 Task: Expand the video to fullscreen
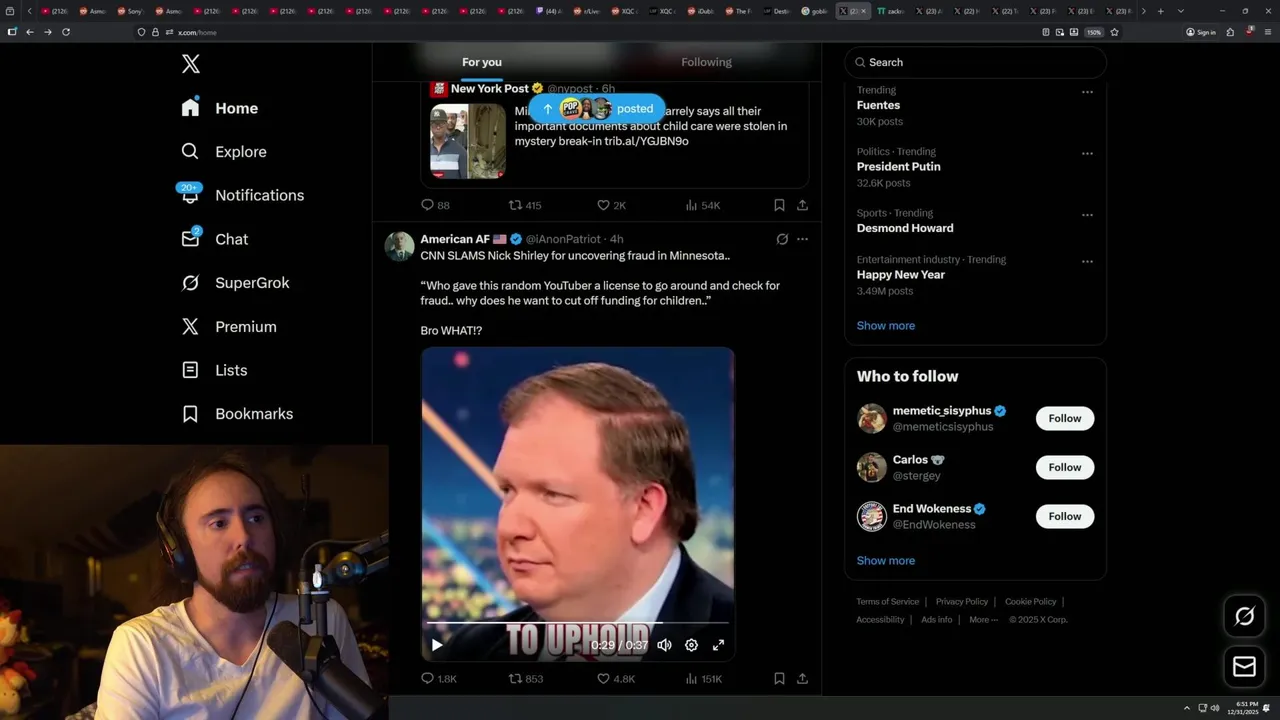pyautogui.click(x=718, y=645)
